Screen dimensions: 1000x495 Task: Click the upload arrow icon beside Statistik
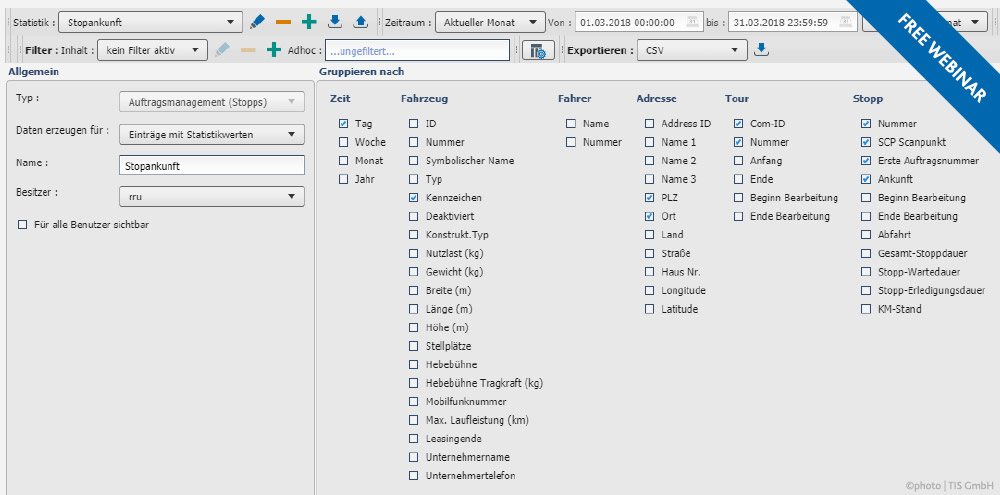tap(361, 21)
